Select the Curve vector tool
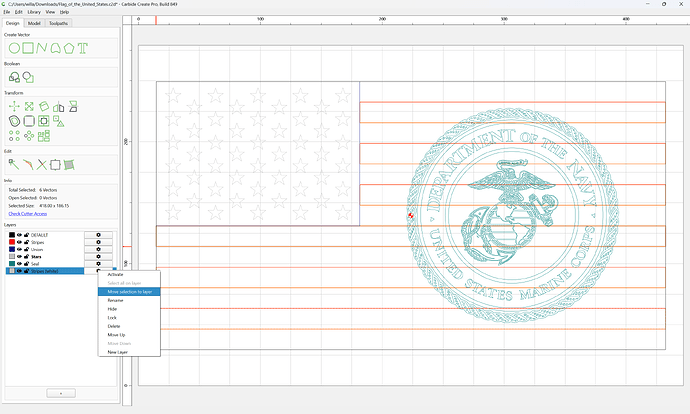Screen dimensions: 690x414 click(x=55, y=48)
